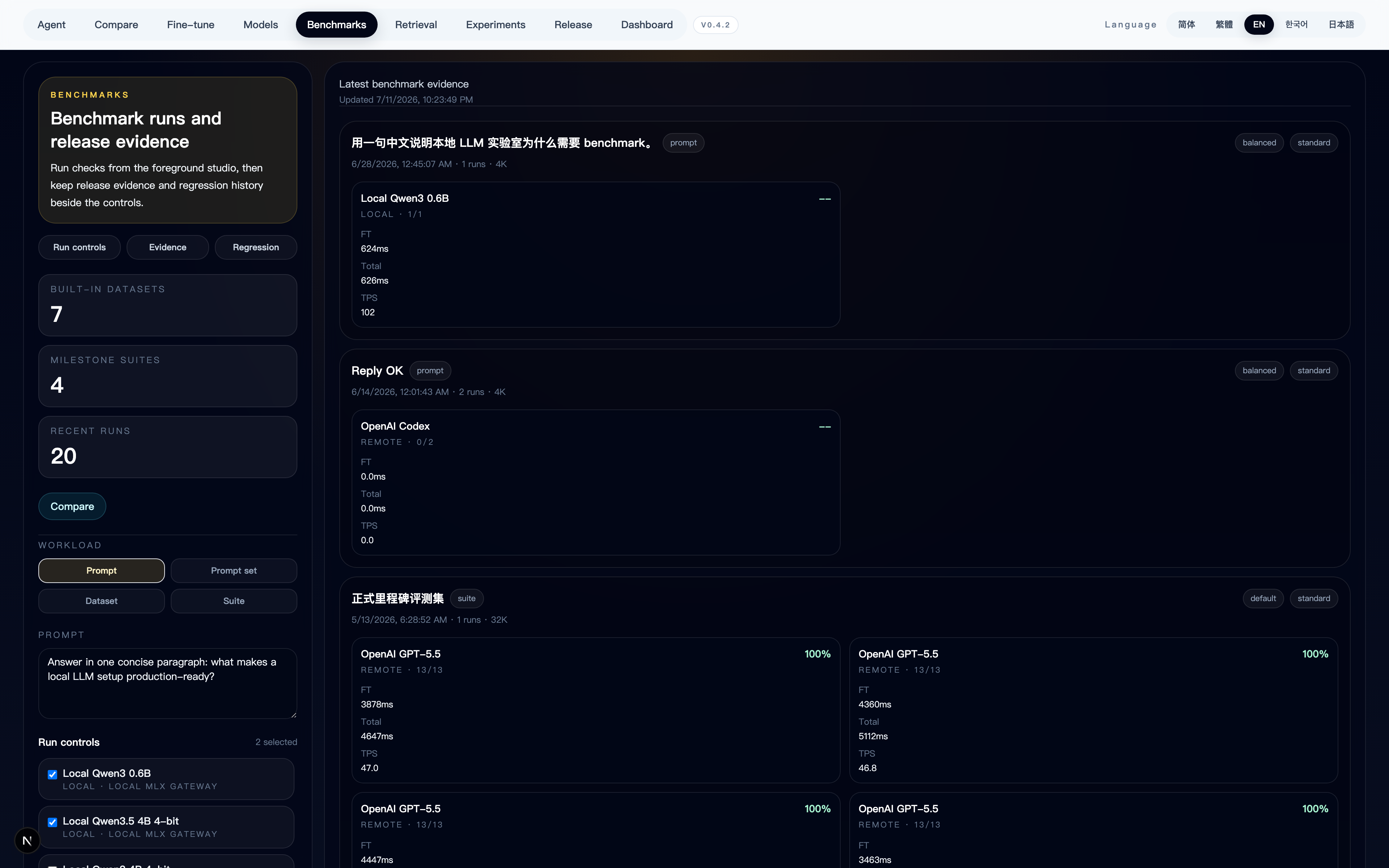Click the '4447ms' FT value
This screenshot has height=868, width=1389.
click(377, 860)
